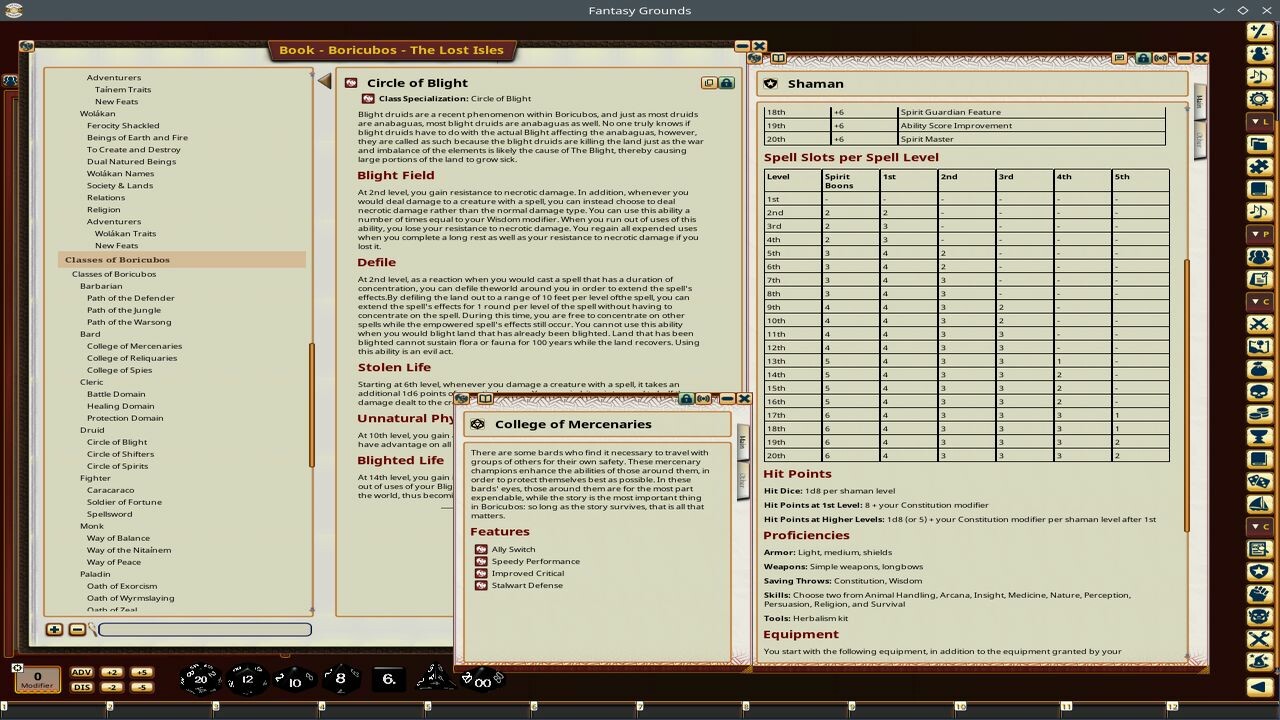The height and width of the screenshot is (720, 1280).
Task: Collapse the Classes of Boricubos chapter
Action: coord(117,260)
